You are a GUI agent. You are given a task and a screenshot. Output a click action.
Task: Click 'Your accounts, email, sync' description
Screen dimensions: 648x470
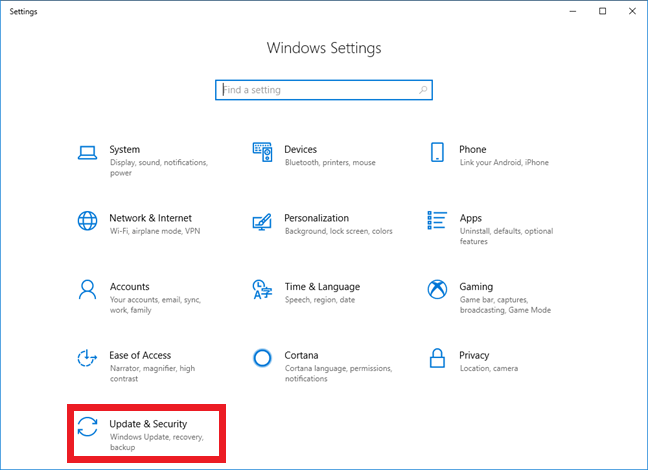point(155,305)
